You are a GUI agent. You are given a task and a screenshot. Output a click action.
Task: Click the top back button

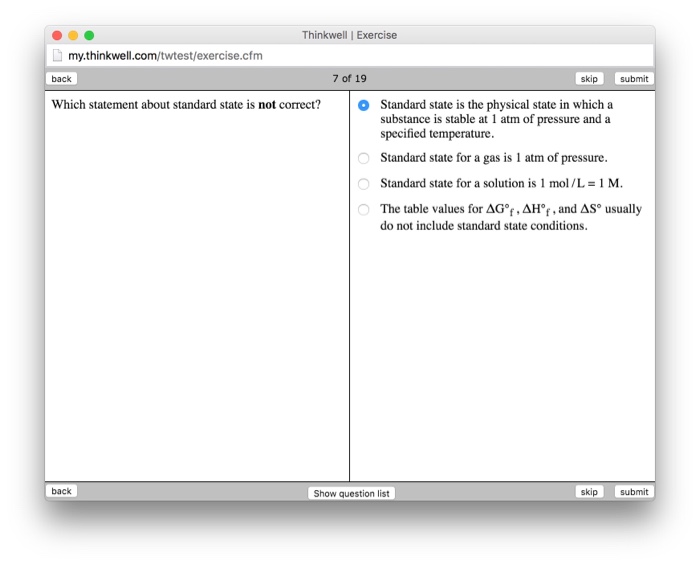coord(62,79)
